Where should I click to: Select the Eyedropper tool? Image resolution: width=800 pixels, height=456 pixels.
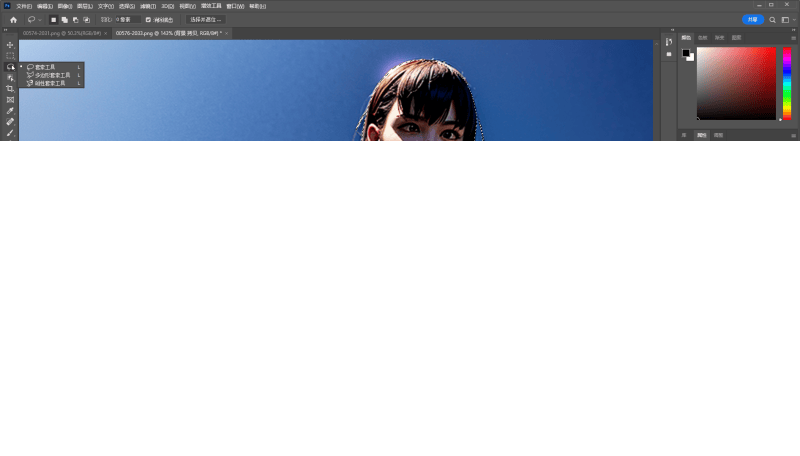[10, 111]
